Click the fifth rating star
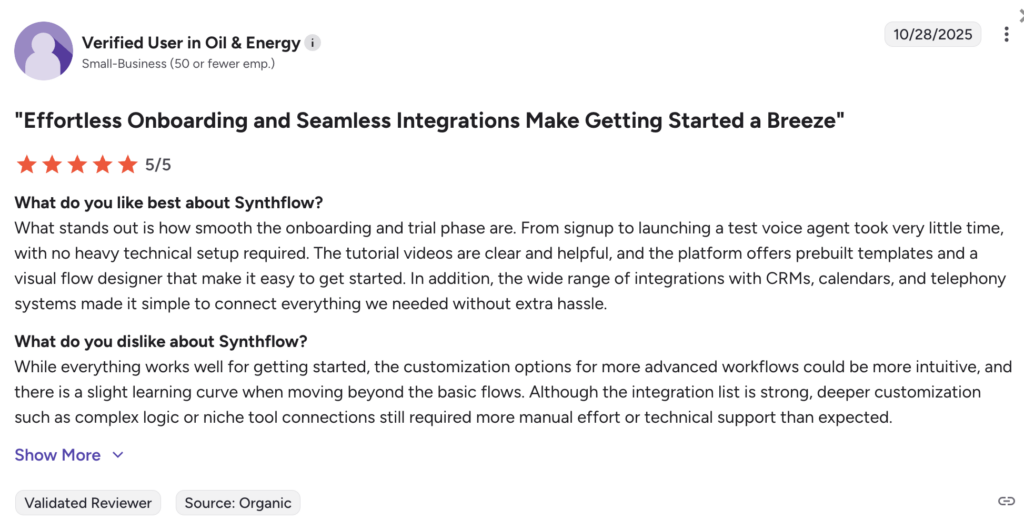 coord(128,164)
